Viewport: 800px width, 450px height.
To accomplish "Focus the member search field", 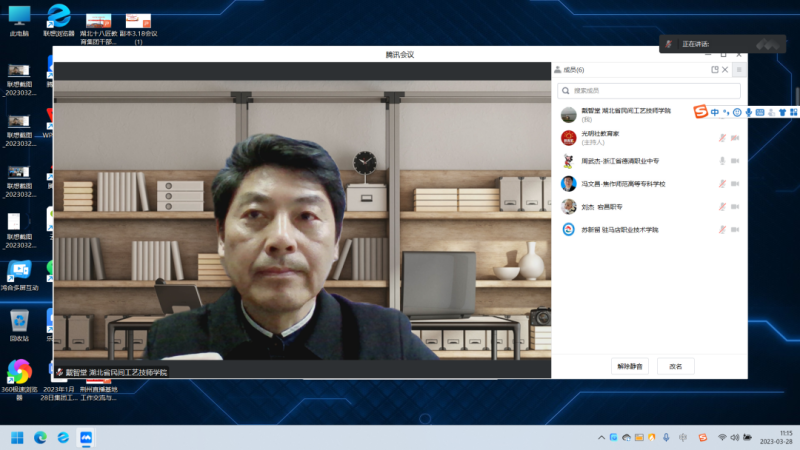I will coord(648,90).
